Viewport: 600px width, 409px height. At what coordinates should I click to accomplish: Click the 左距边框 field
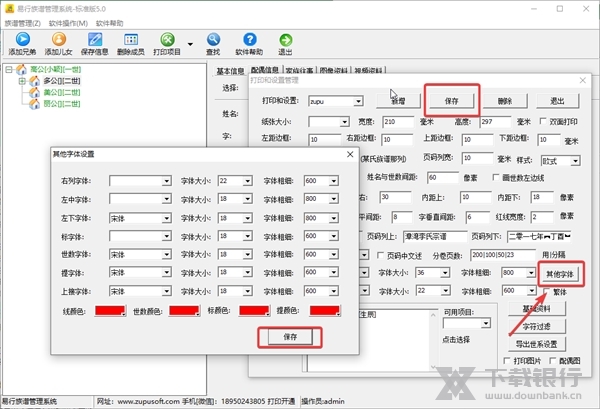pos(324,140)
